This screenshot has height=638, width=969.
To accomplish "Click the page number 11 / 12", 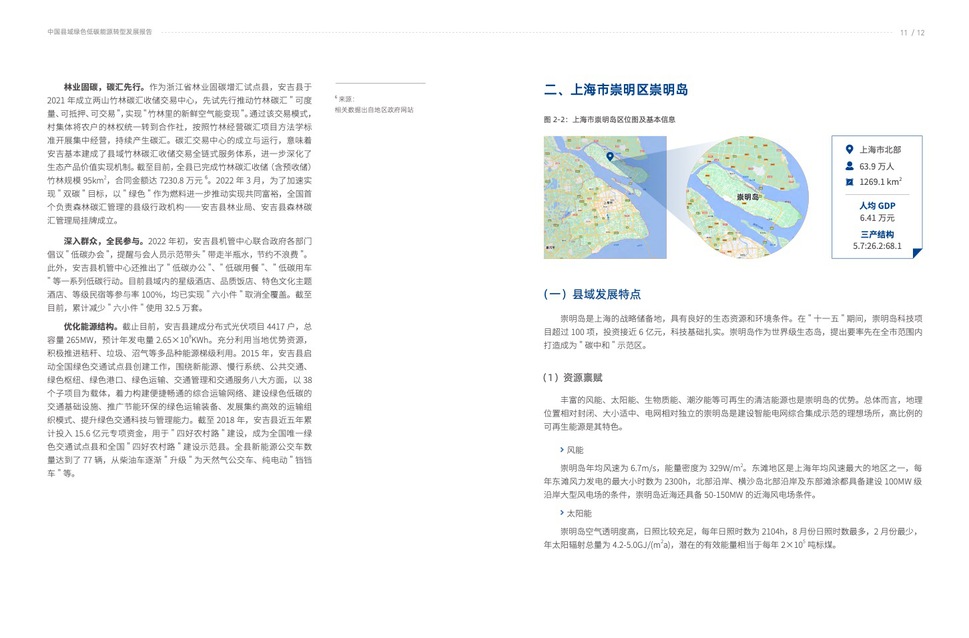I will click(x=912, y=32).
